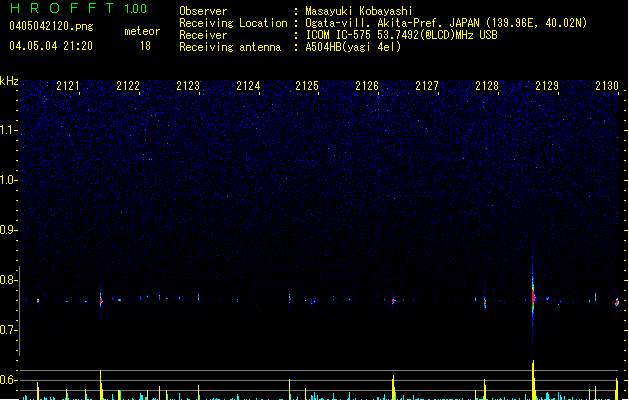The image size is (629, 400).
Task: Click the 2123 time marker
Action: point(188,86)
